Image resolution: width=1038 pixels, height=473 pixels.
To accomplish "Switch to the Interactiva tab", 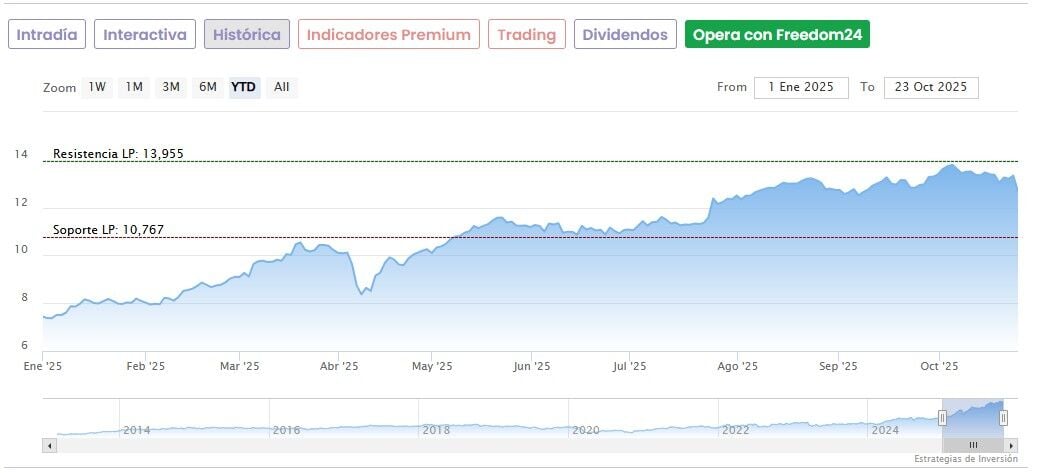I will (x=145, y=35).
